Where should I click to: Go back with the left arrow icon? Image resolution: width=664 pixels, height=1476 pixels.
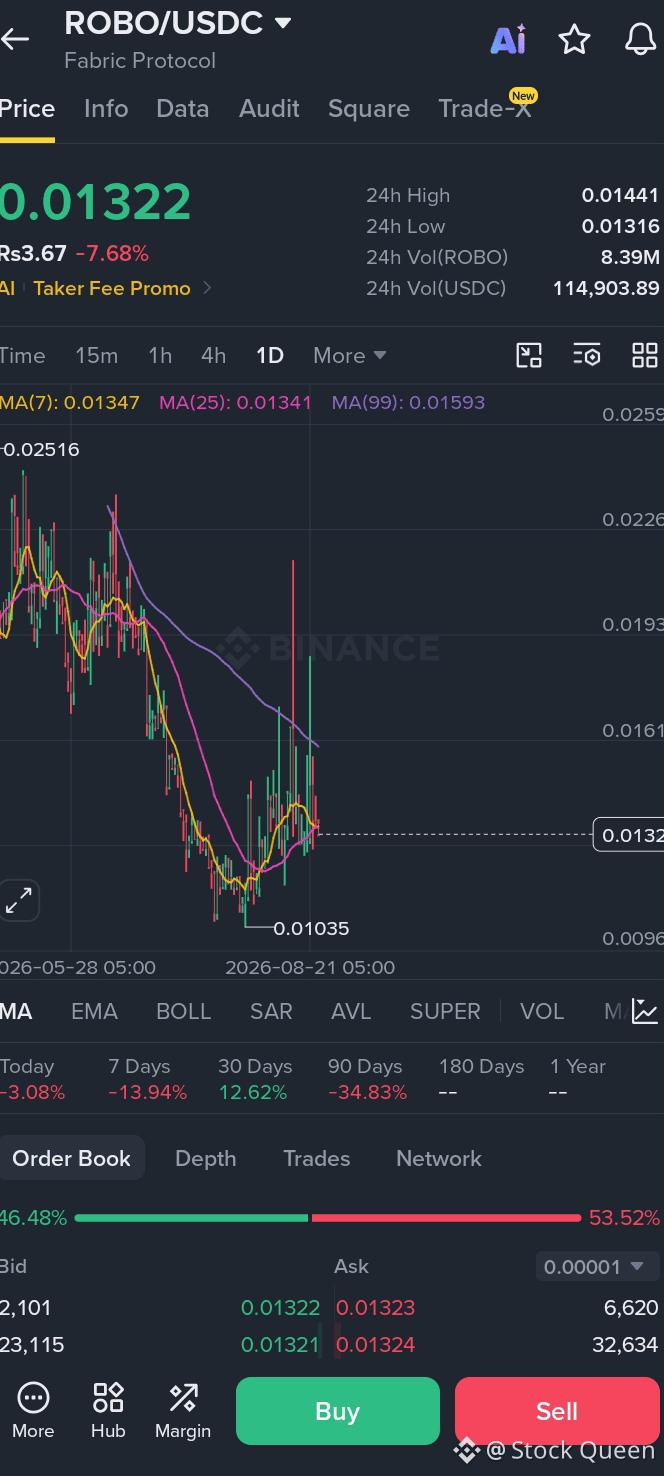(15, 40)
